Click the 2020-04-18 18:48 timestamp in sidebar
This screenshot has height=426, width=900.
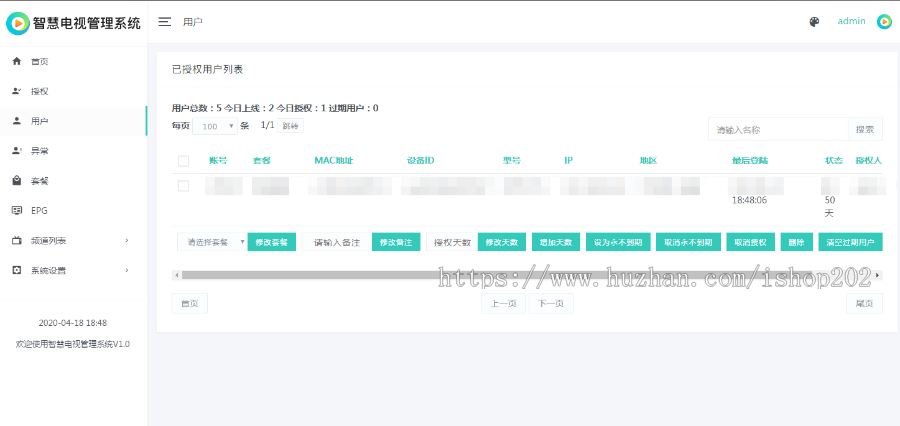pos(73,323)
